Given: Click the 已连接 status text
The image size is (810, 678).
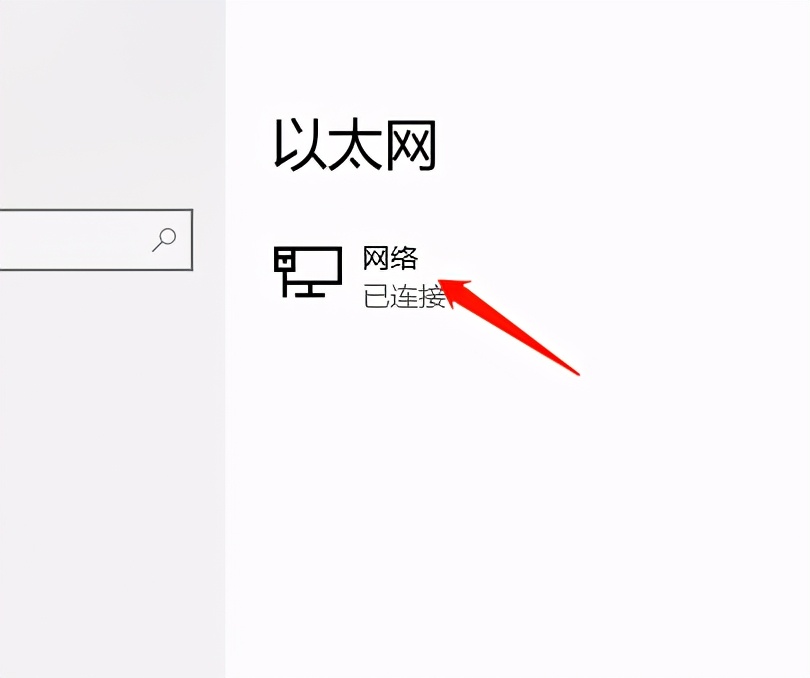Looking at the screenshot, I should 404,297.
